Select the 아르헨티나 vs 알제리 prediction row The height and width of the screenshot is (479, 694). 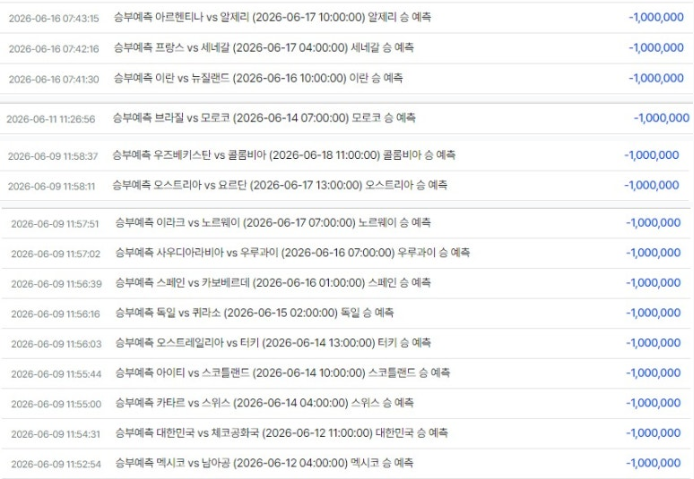[x=347, y=18]
